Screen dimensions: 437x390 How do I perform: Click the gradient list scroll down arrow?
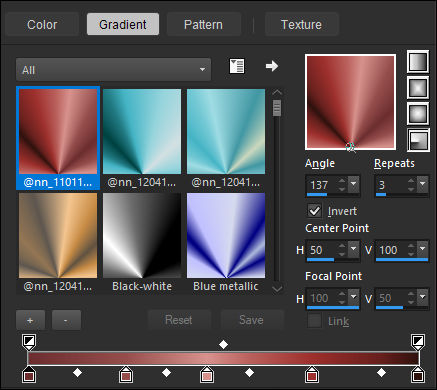[x=277, y=288]
